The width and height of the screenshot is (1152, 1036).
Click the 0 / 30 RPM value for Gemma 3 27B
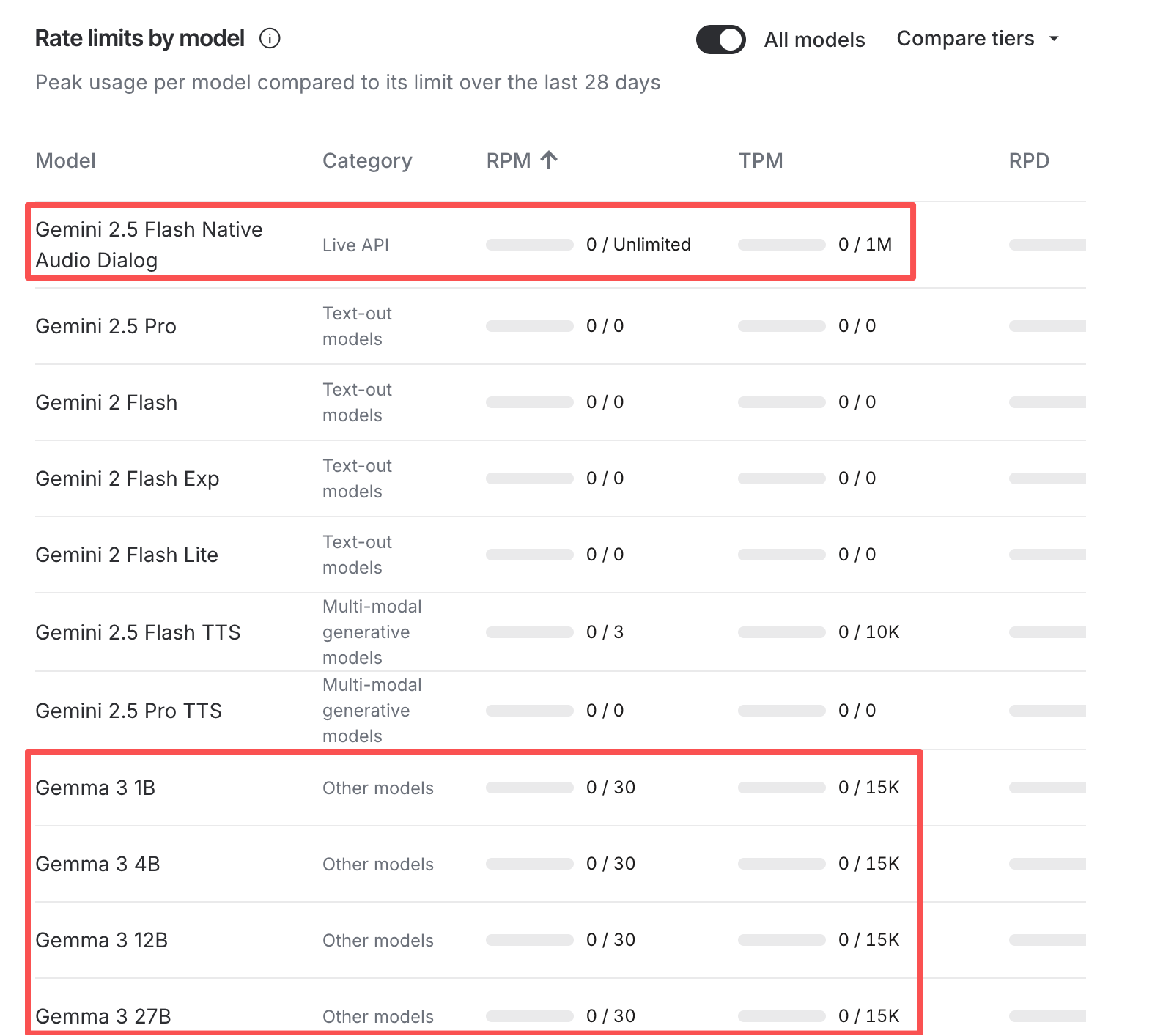611,1016
